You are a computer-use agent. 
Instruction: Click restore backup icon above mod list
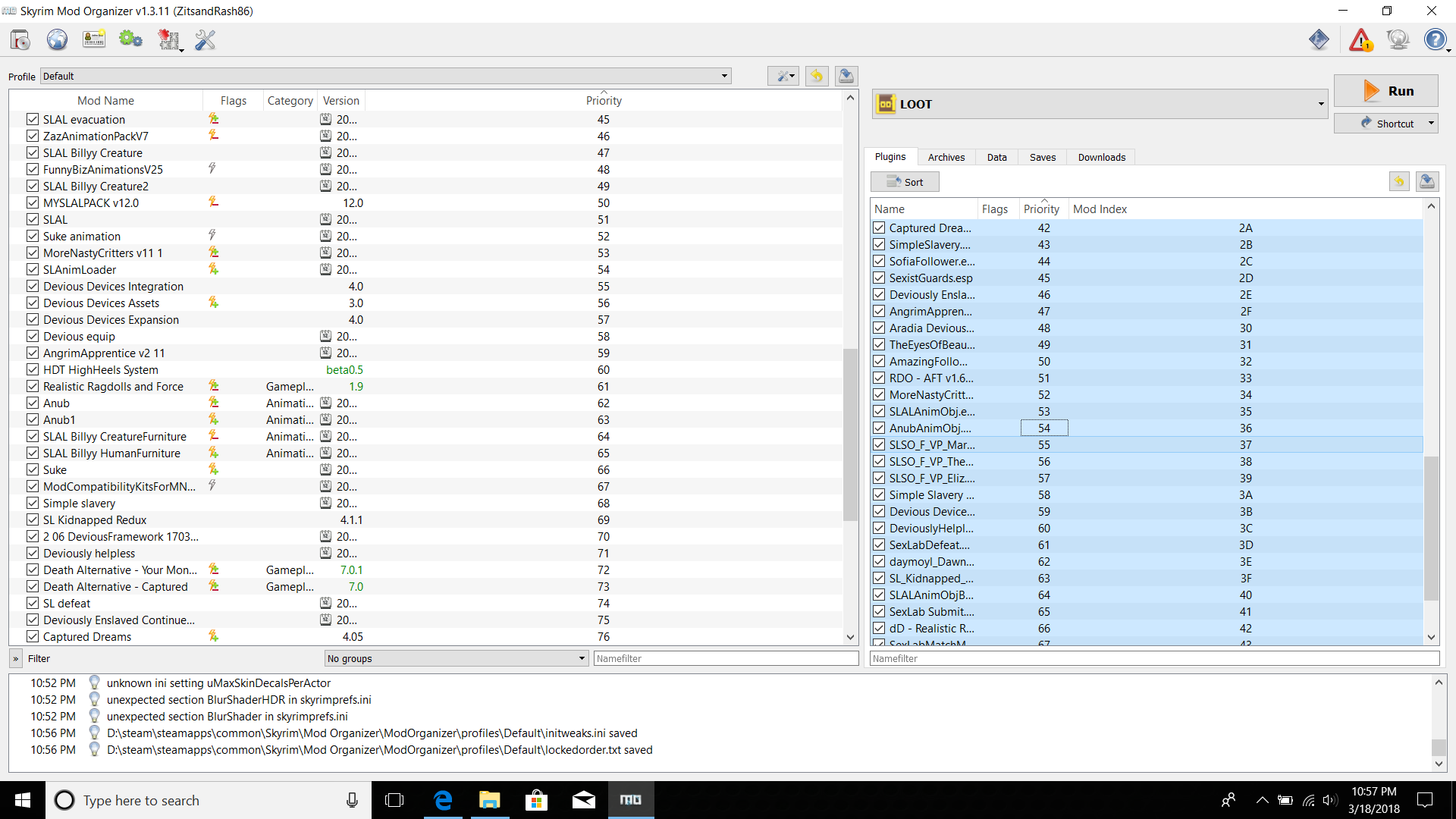pos(817,76)
